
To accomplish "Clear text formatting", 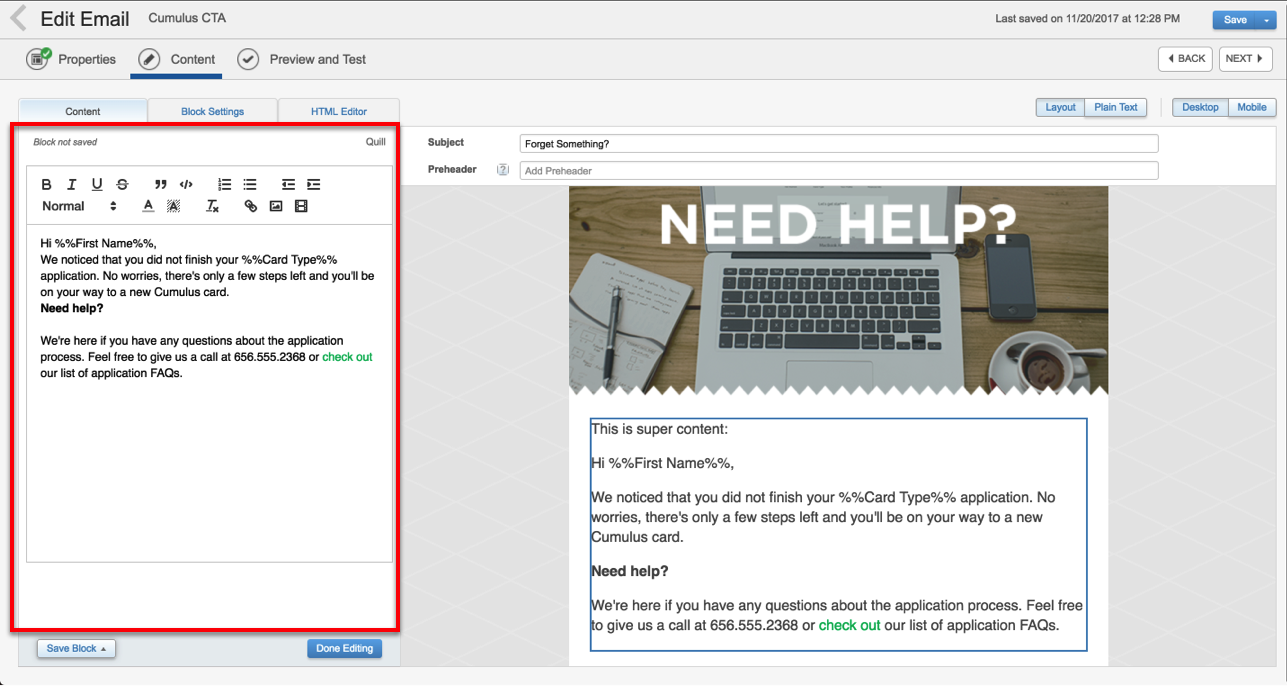I will pyautogui.click(x=212, y=206).
